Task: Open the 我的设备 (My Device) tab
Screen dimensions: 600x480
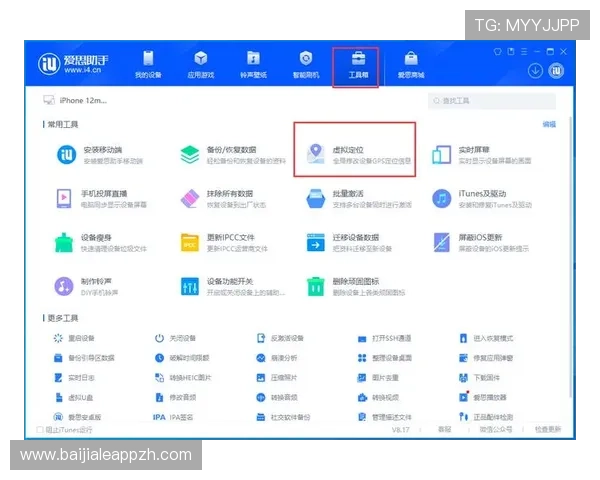Action: tap(148, 64)
